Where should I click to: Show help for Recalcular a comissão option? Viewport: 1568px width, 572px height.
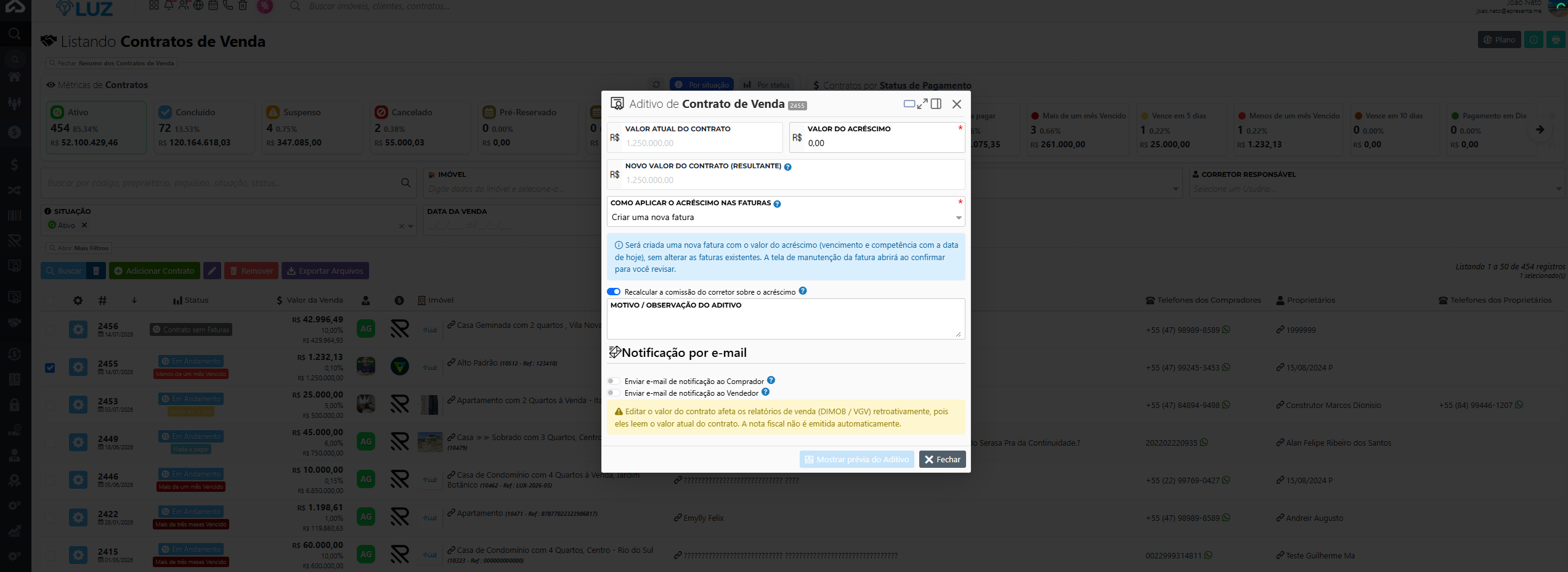pyautogui.click(x=803, y=291)
